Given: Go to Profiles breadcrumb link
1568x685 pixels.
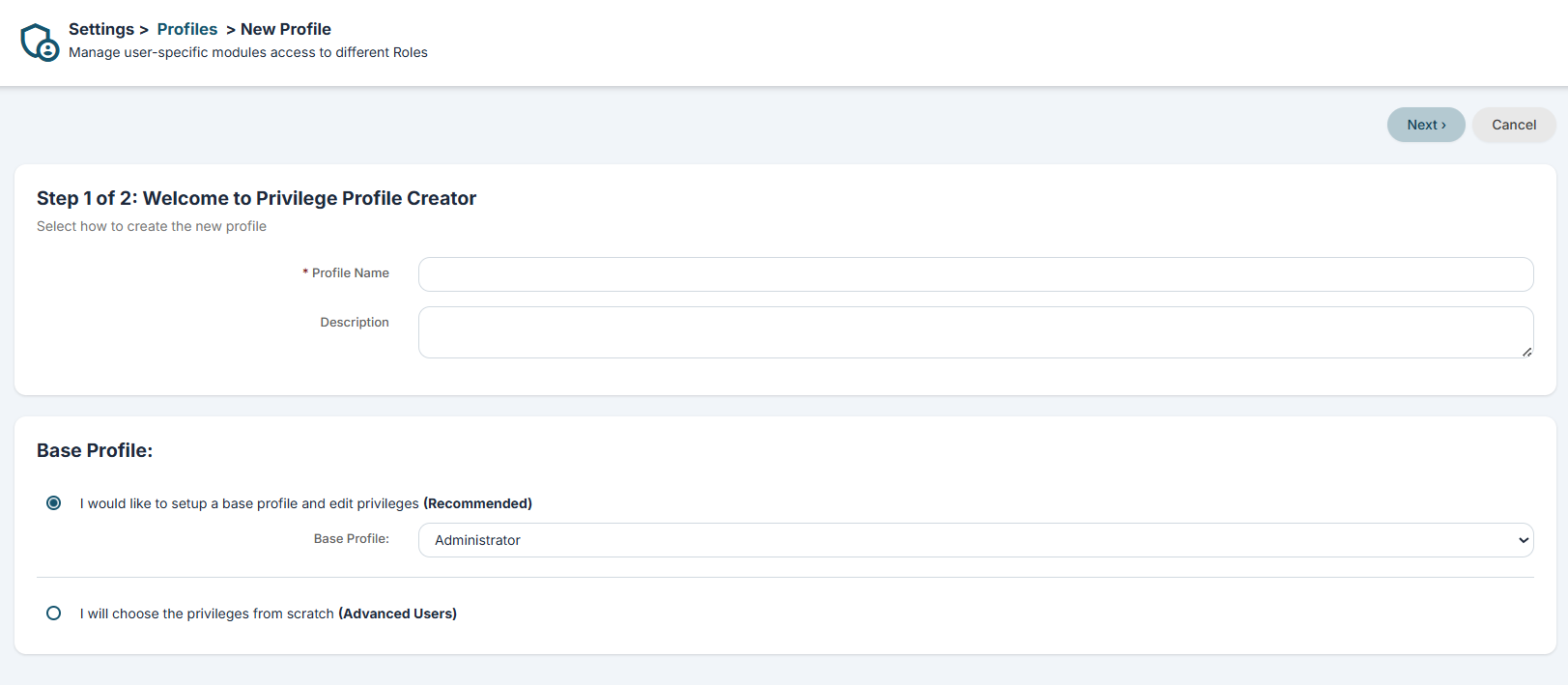Looking at the screenshot, I should coord(187,29).
